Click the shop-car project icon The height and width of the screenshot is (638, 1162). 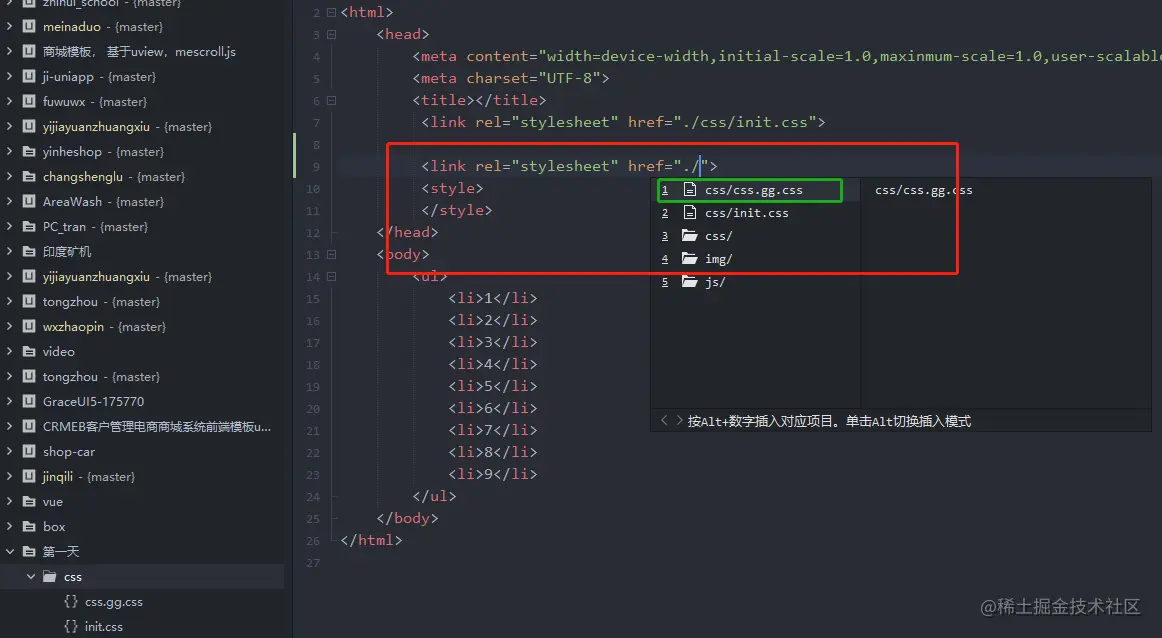(x=29, y=451)
